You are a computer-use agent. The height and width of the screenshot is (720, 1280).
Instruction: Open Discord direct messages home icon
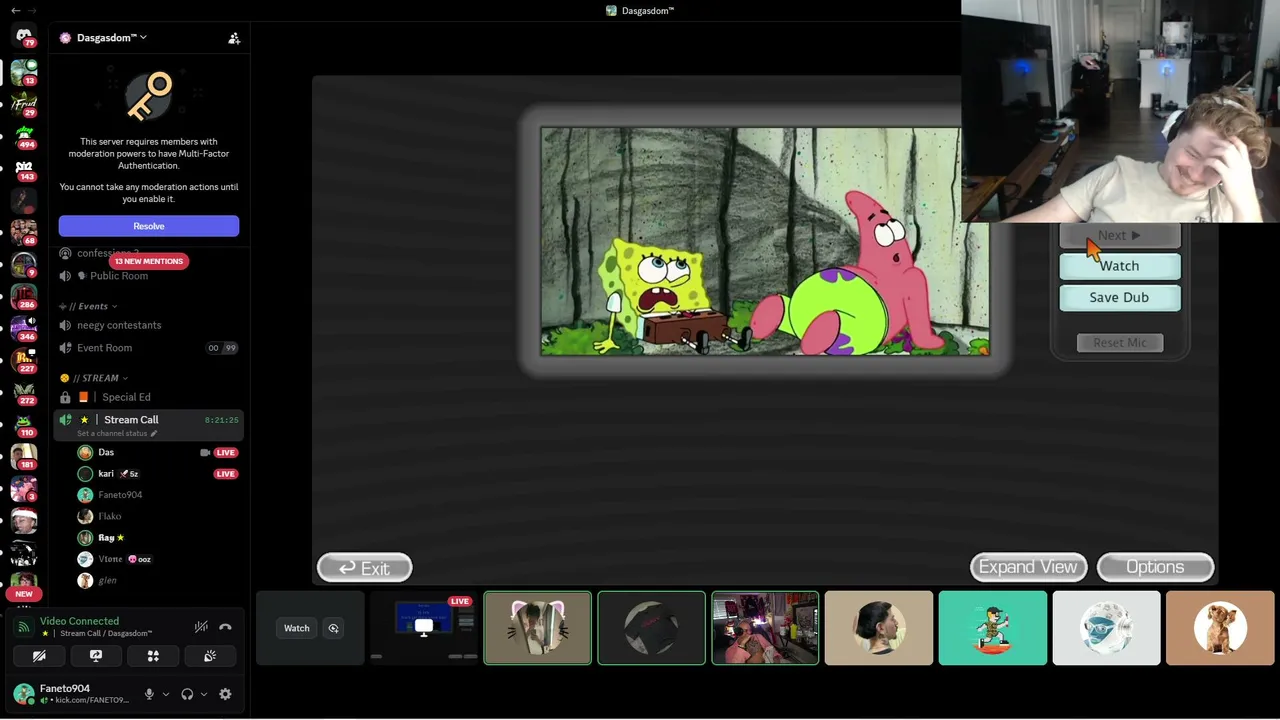(24, 36)
